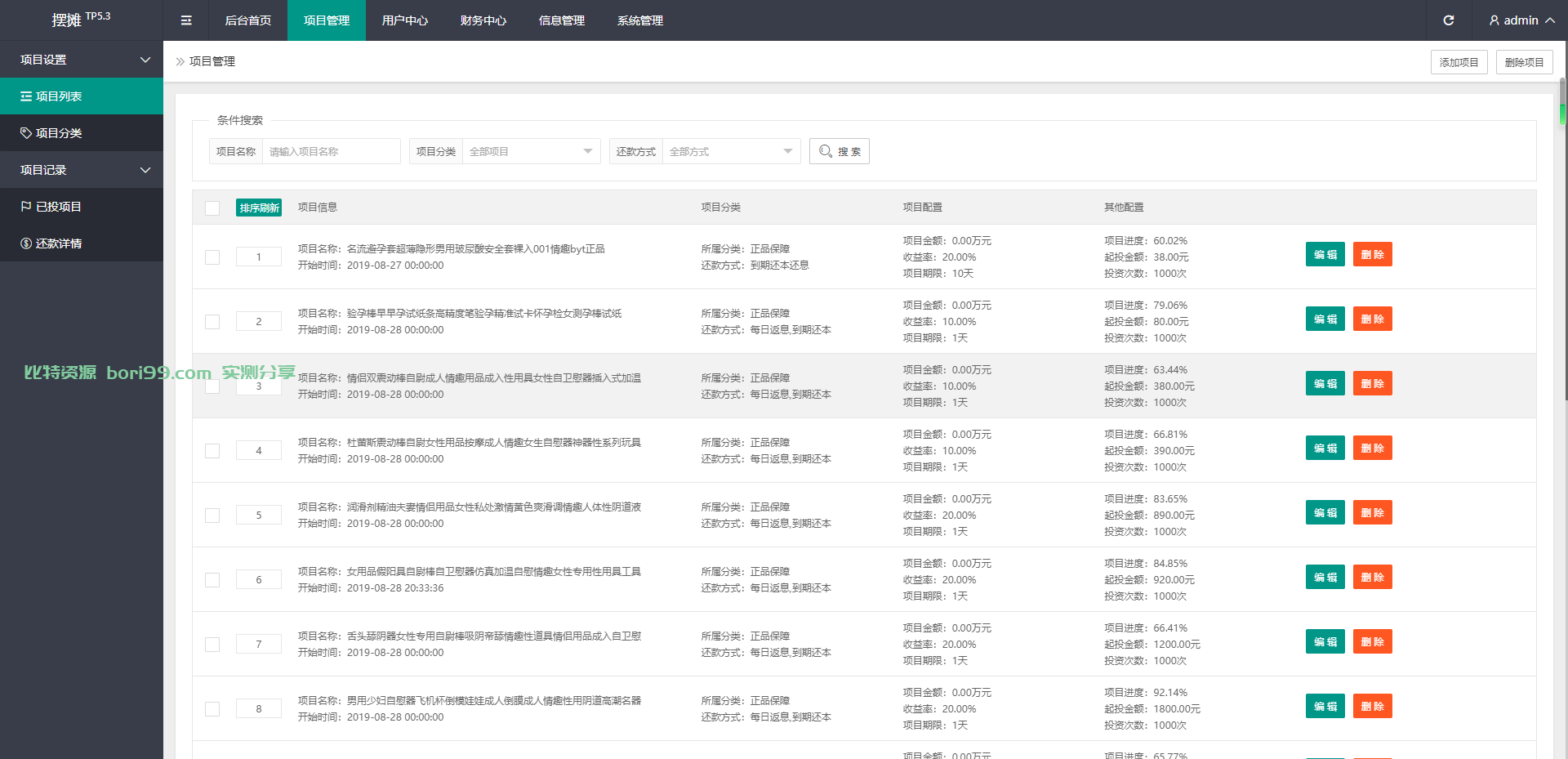
Task: Open the 还款方式 dropdown filter
Action: pyautogui.click(x=731, y=151)
